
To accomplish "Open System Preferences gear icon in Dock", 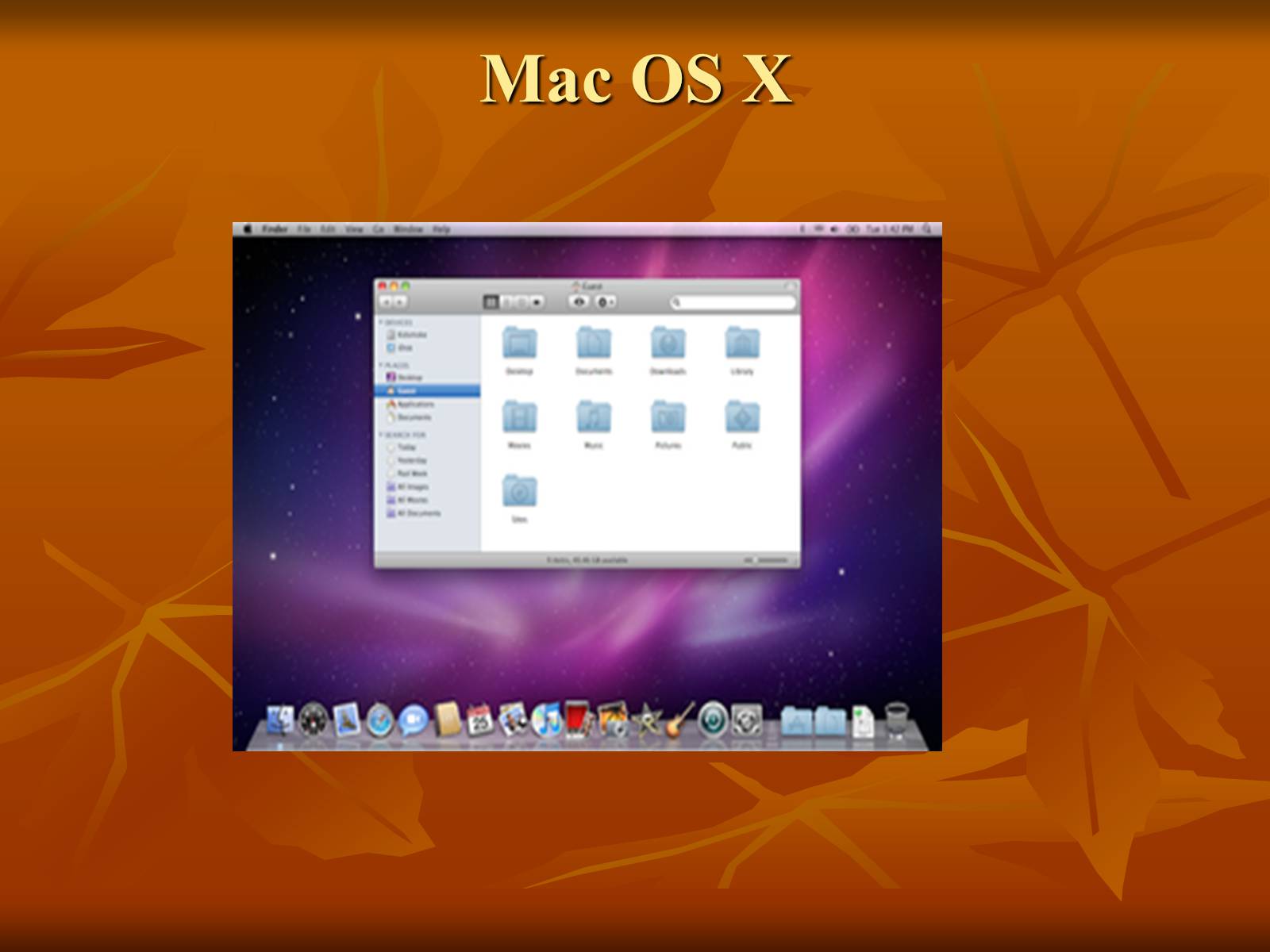I will click(747, 720).
